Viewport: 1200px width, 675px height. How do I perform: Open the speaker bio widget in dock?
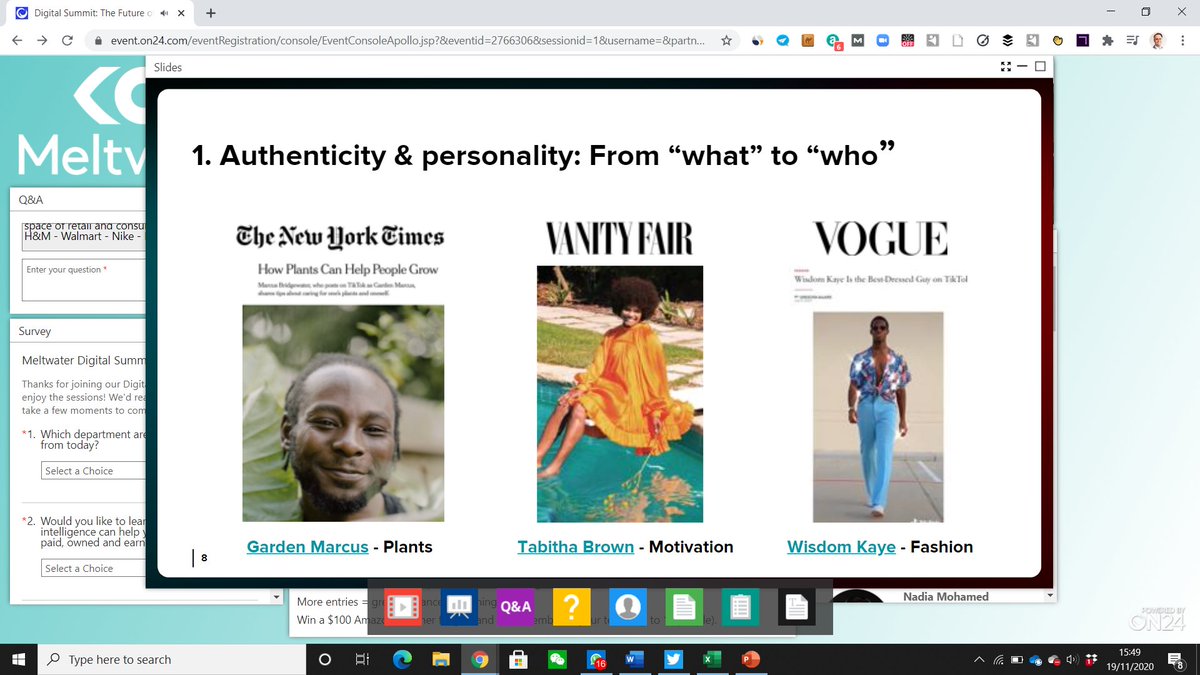[628, 607]
